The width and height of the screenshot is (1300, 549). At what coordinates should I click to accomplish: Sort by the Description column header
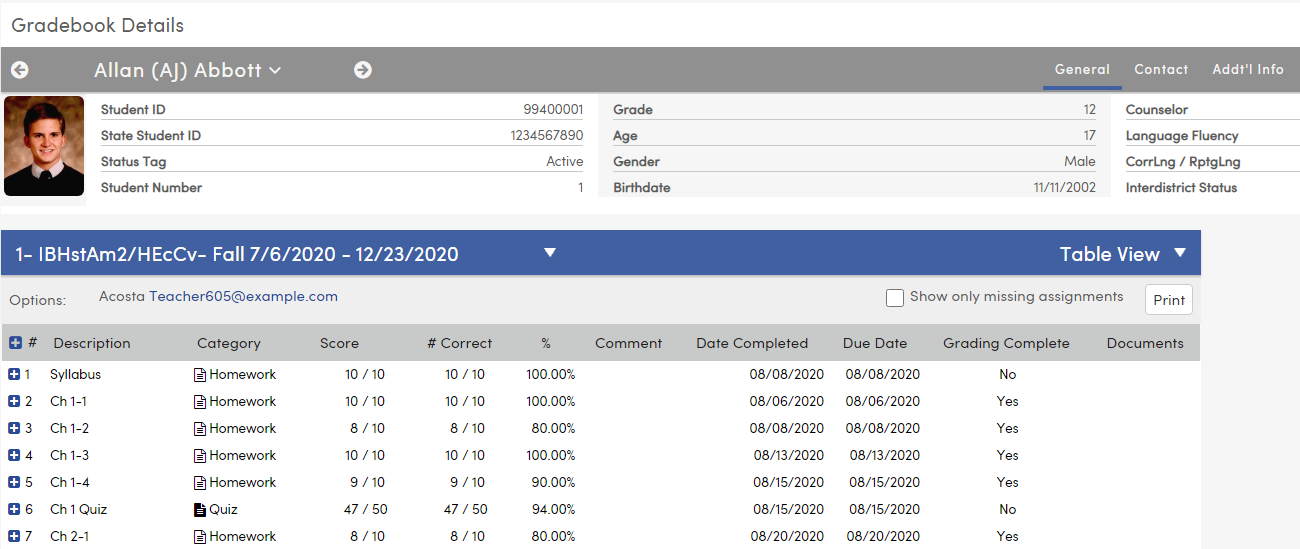coord(92,343)
